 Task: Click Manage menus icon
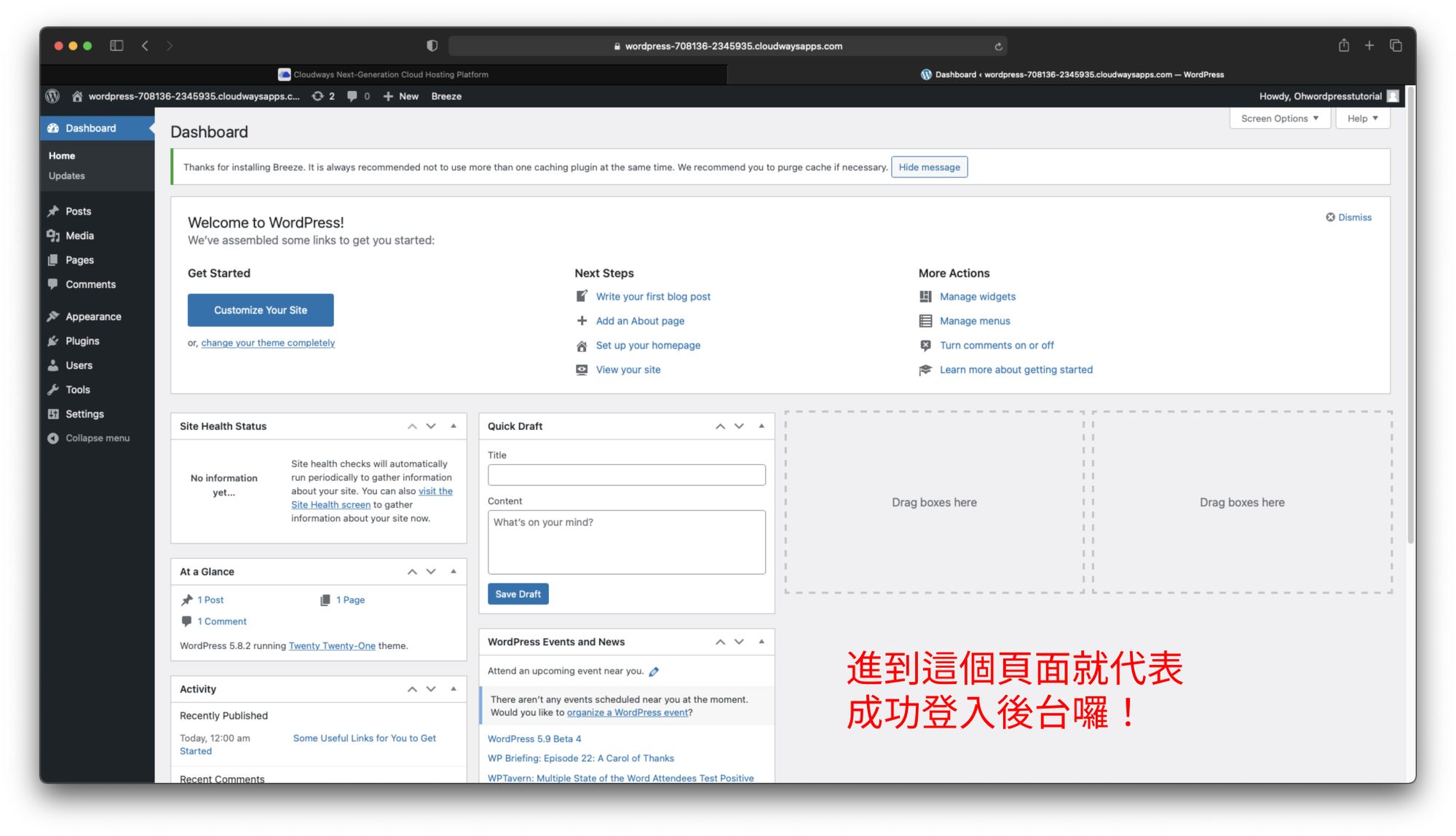pos(925,321)
